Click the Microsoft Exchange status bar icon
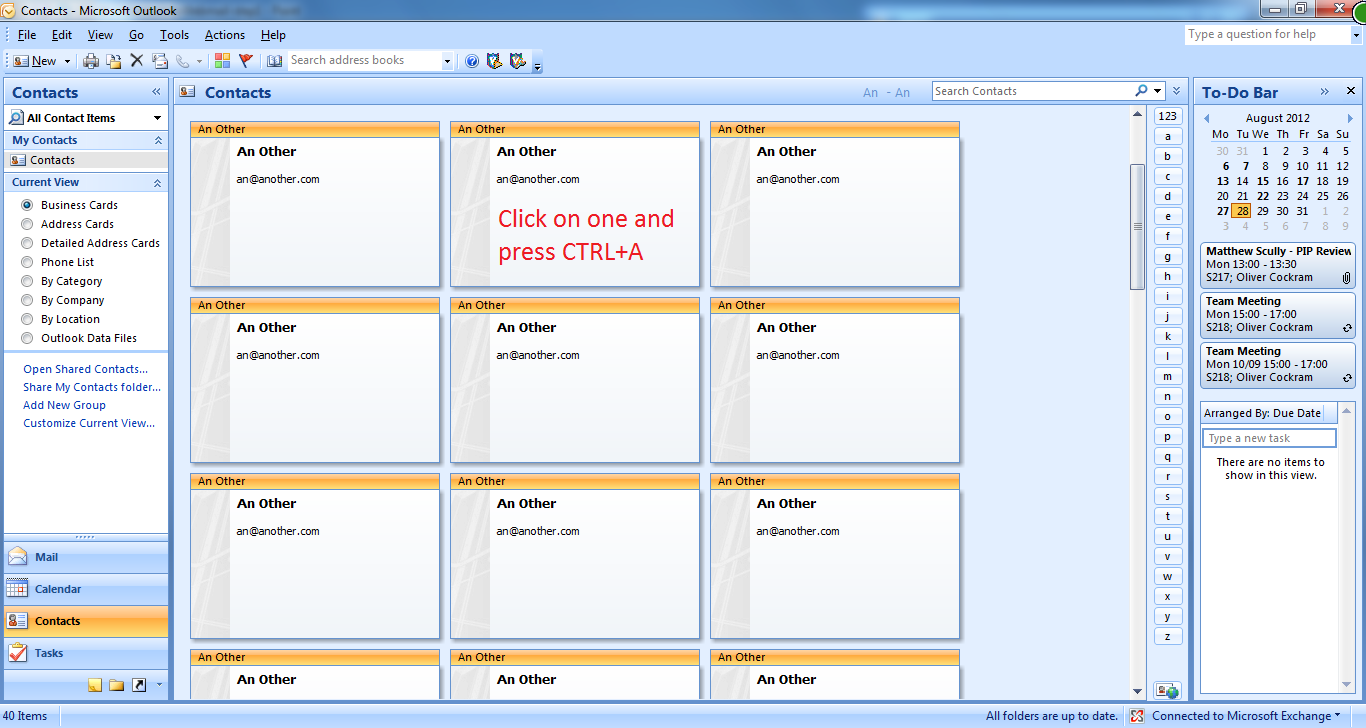This screenshot has height=728, width=1366. pyautogui.click(x=1138, y=716)
